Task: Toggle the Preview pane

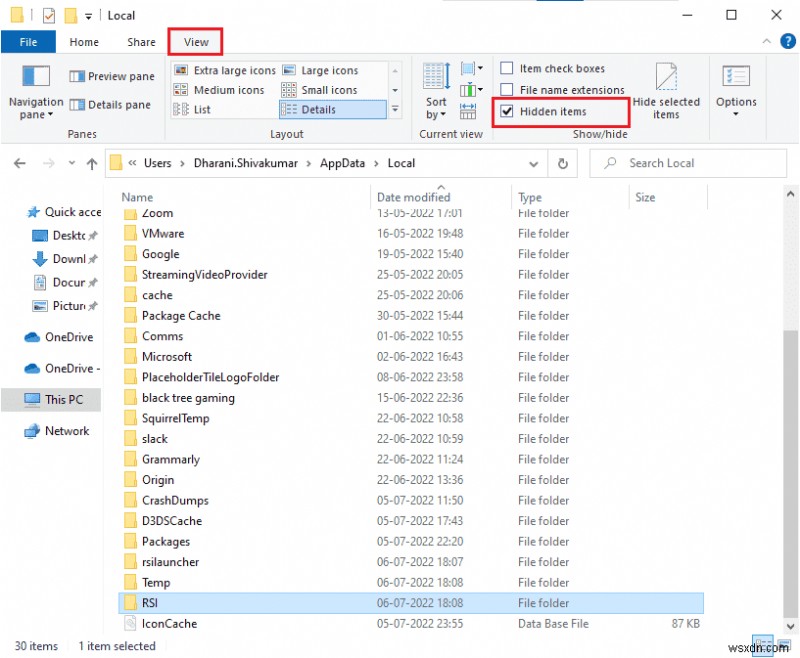Action: click(112, 77)
